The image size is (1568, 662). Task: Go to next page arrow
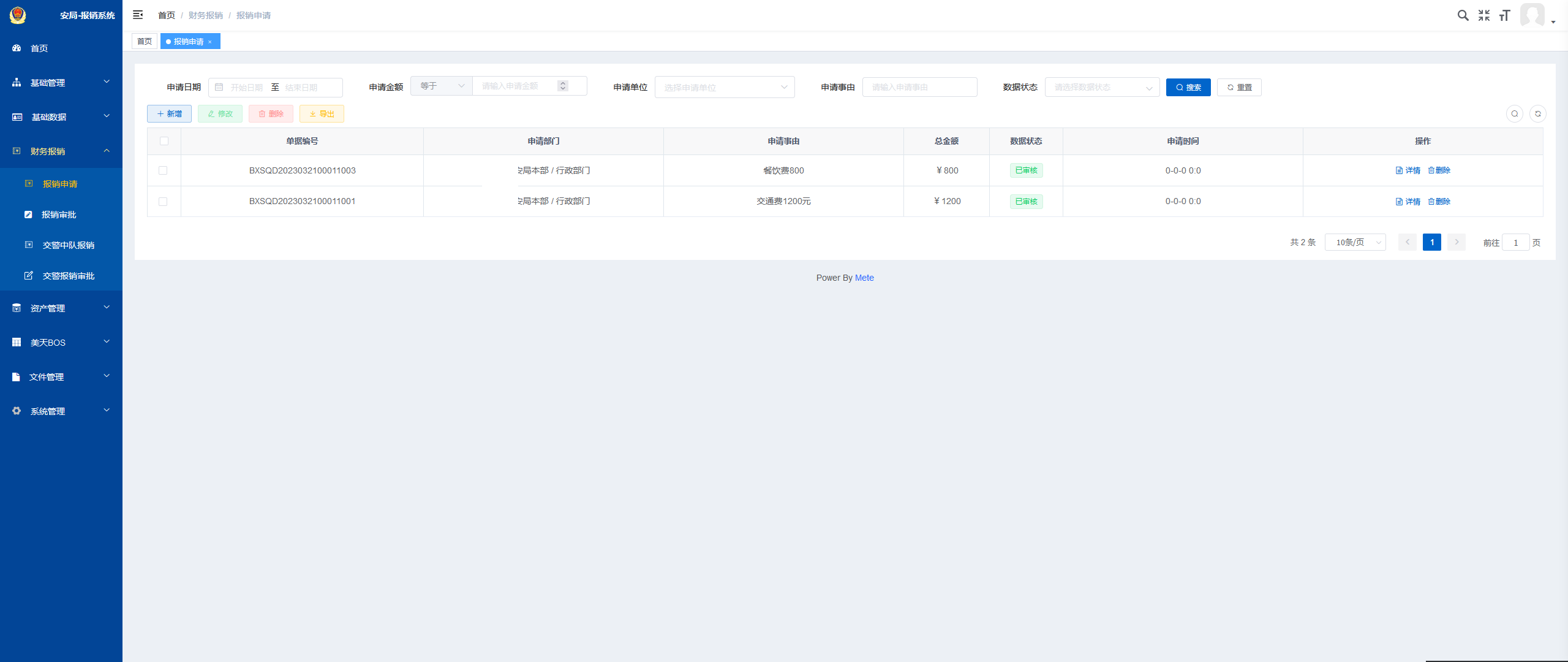1457,242
